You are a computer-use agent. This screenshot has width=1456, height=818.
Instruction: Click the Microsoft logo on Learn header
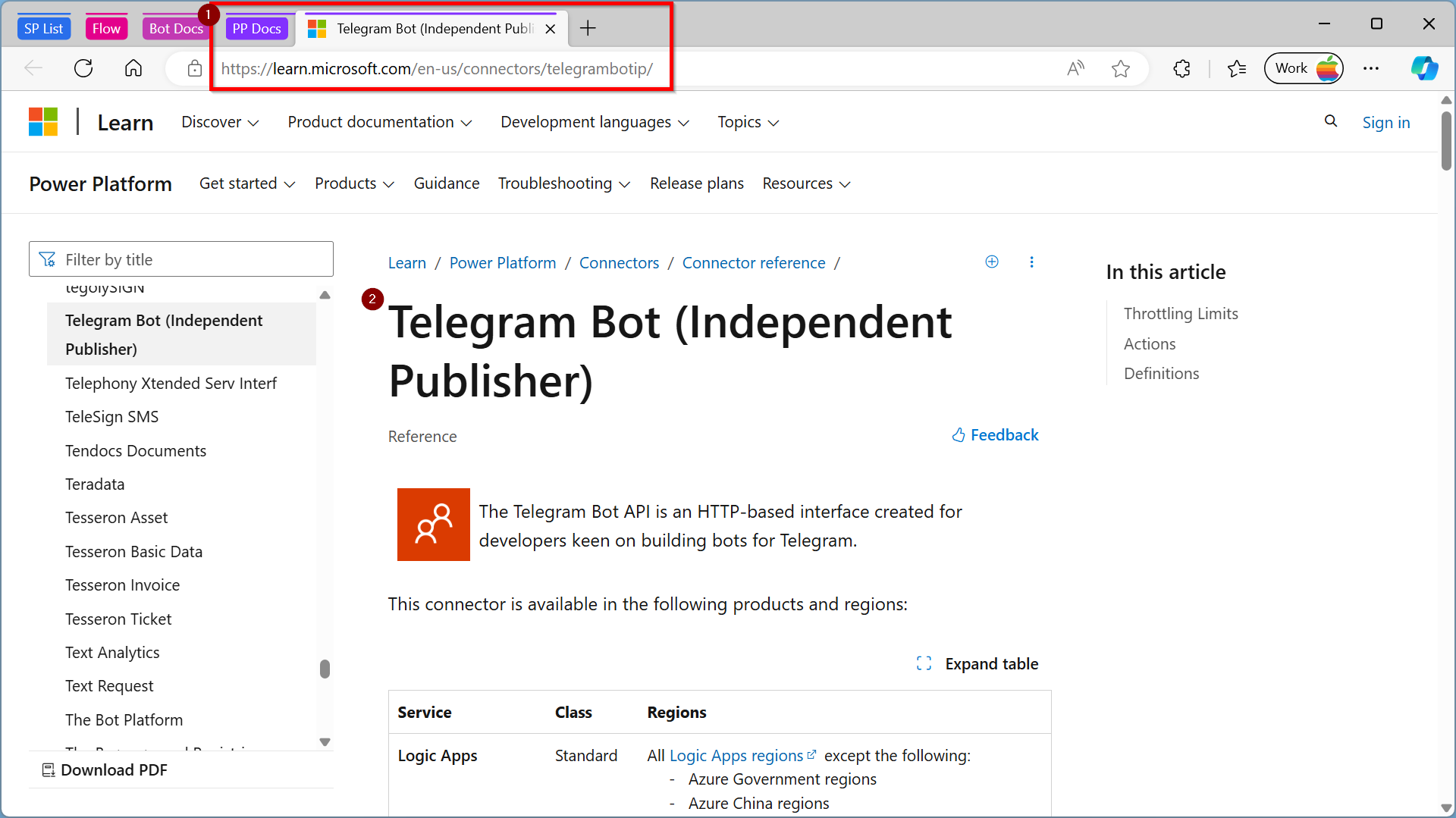tap(43, 122)
